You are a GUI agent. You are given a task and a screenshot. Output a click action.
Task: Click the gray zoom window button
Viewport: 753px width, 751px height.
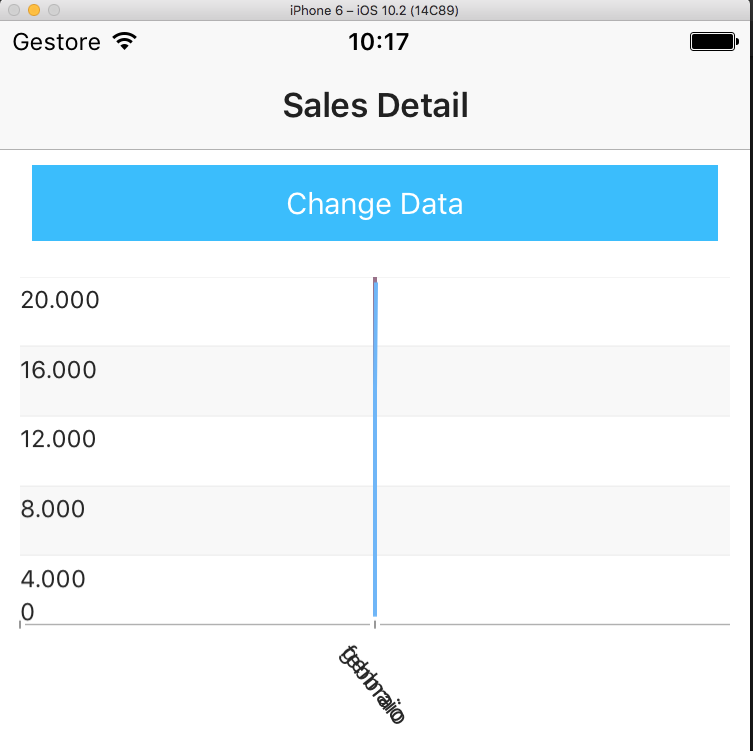(x=54, y=10)
